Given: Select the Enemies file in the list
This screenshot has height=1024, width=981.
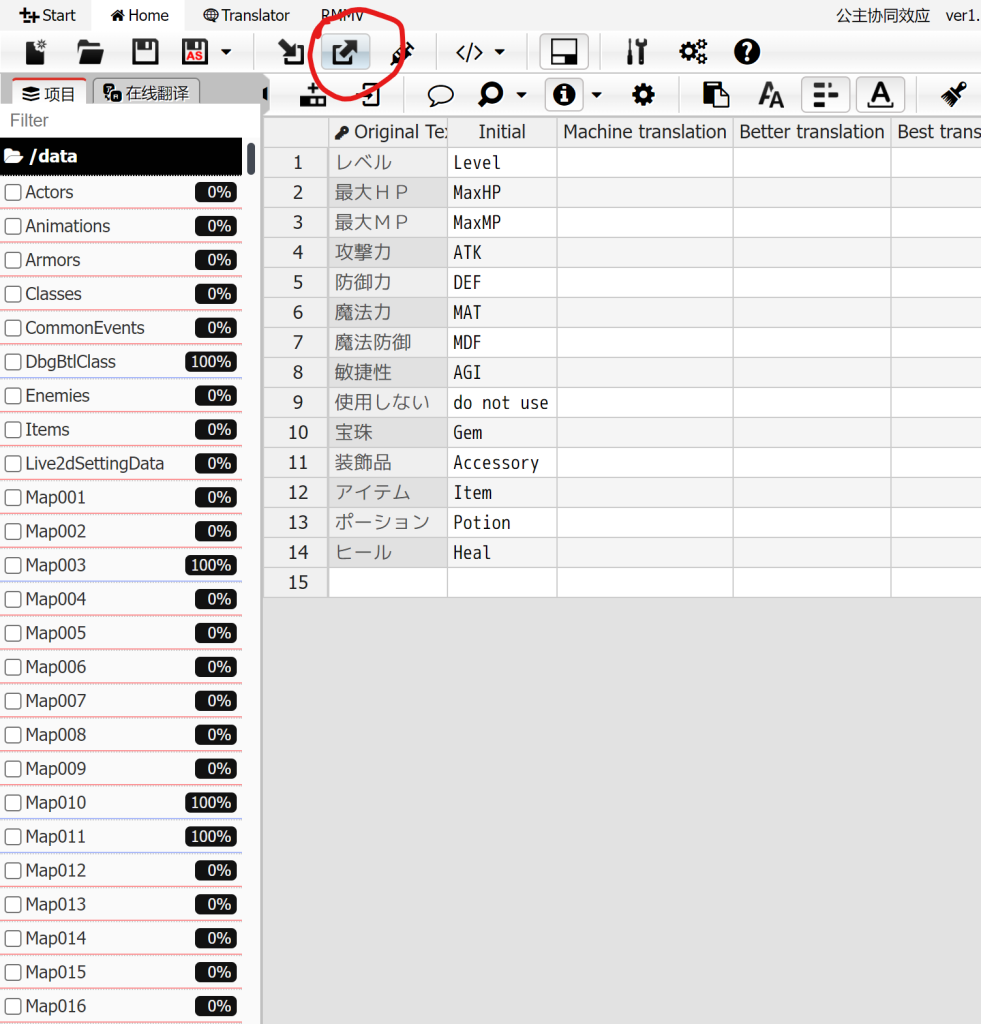Looking at the screenshot, I should (x=58, y=396).
